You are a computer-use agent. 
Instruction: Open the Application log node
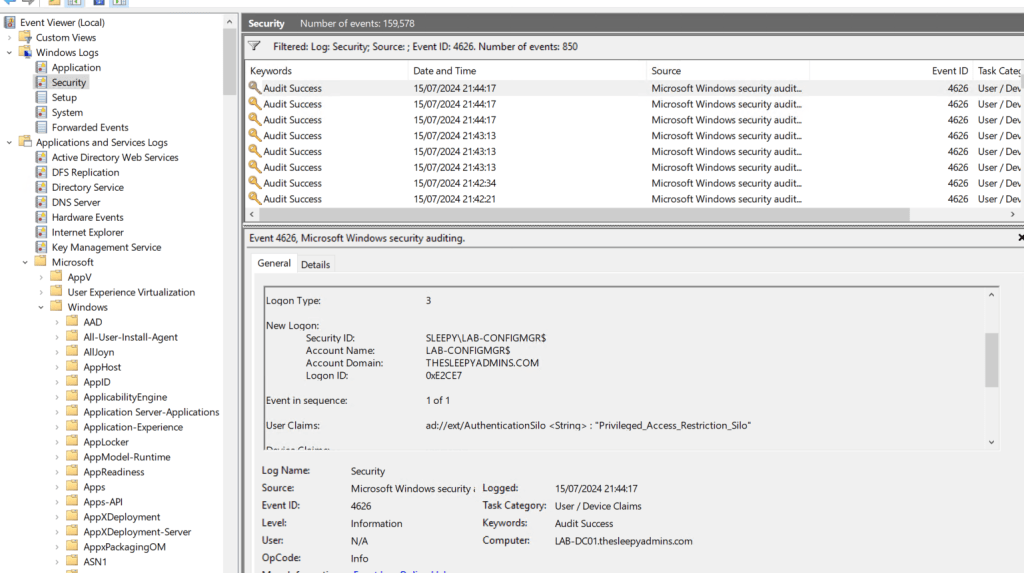76,67
